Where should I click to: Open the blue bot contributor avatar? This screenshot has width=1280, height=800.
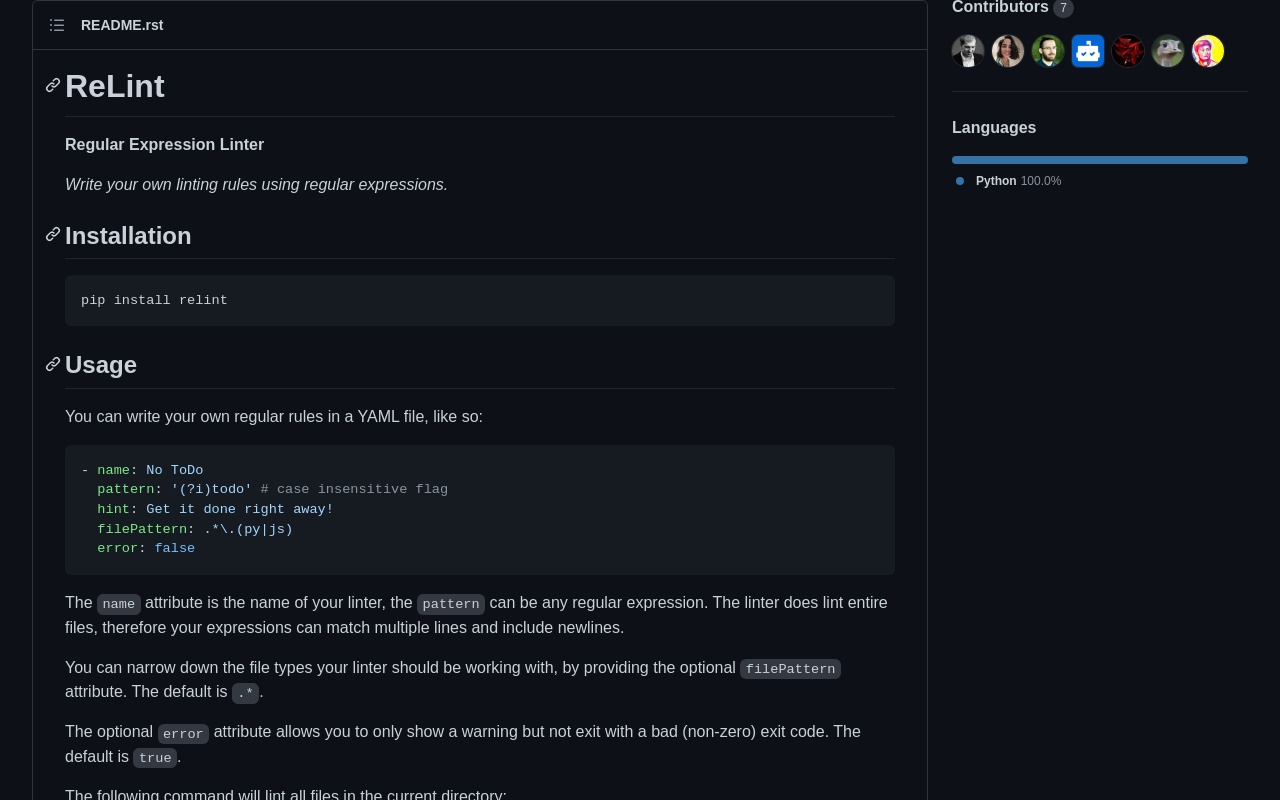[x=1088, y=51]
